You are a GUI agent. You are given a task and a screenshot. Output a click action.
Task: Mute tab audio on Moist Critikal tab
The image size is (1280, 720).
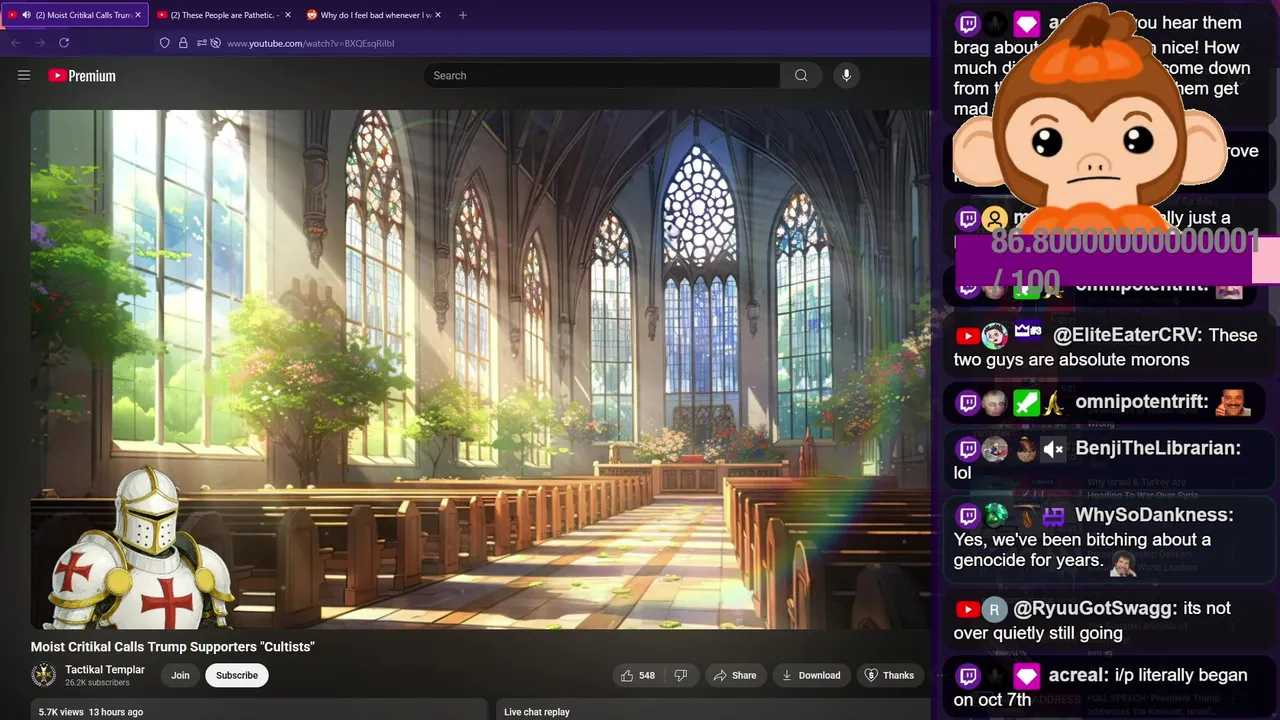[x=26, y=15]
